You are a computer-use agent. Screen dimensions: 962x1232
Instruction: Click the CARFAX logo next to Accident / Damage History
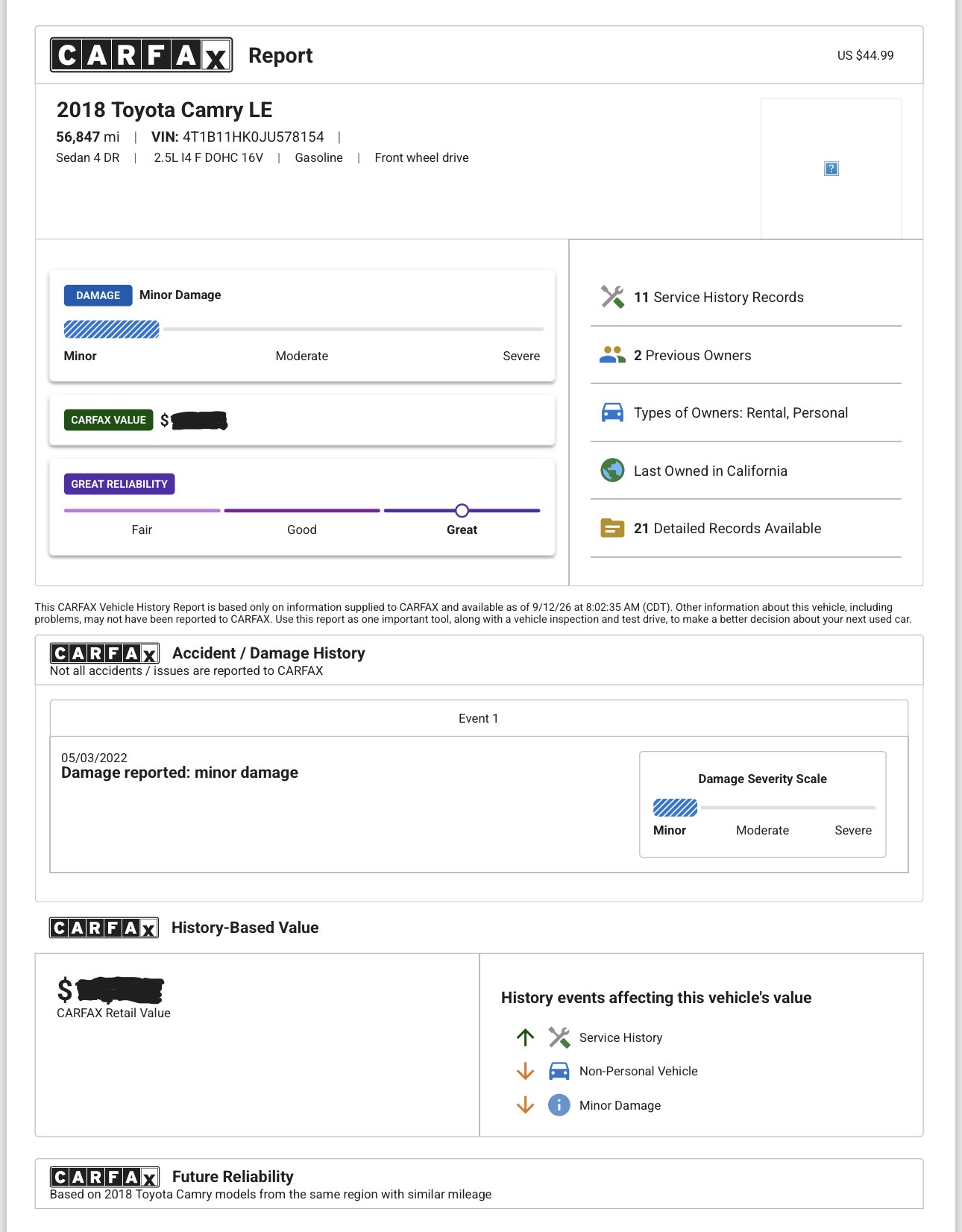[104, 653]
